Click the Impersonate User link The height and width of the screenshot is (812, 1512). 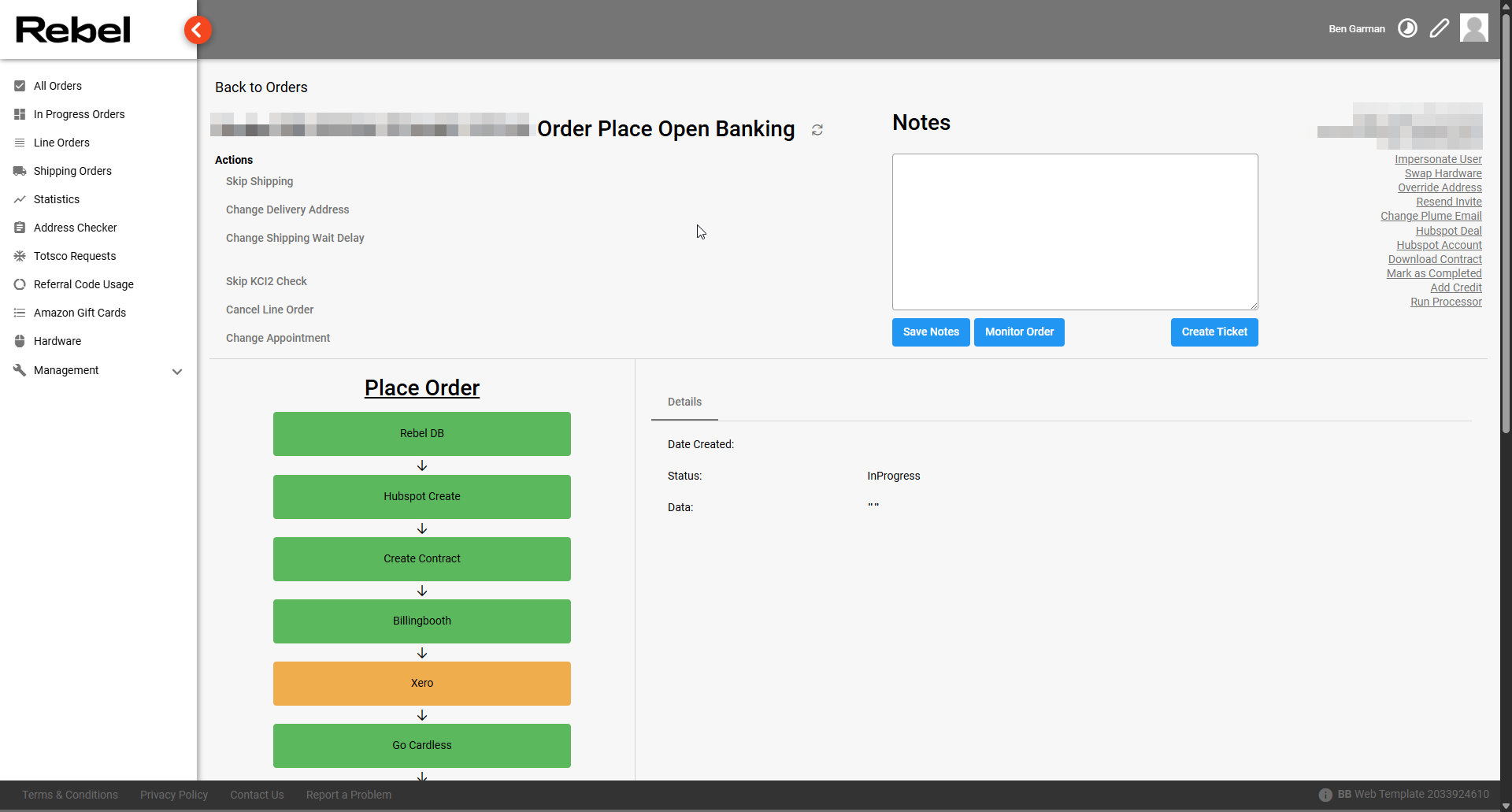1438,159
